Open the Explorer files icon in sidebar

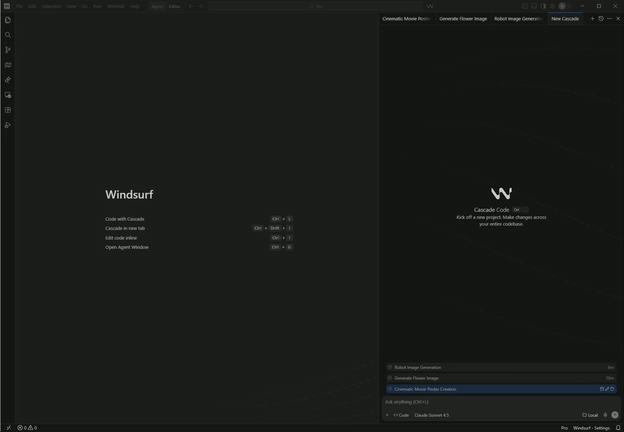tap(8, 20)
